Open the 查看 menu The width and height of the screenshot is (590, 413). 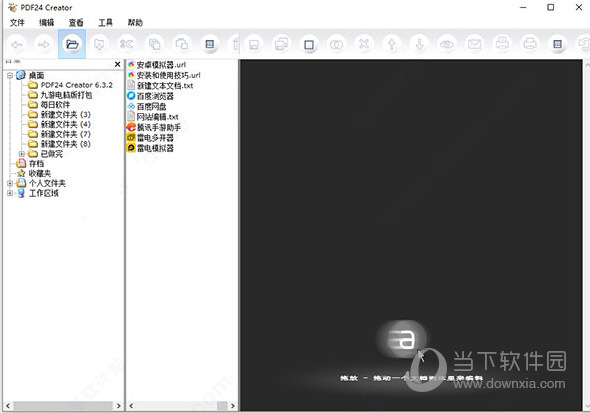click(x=76, y=23)
